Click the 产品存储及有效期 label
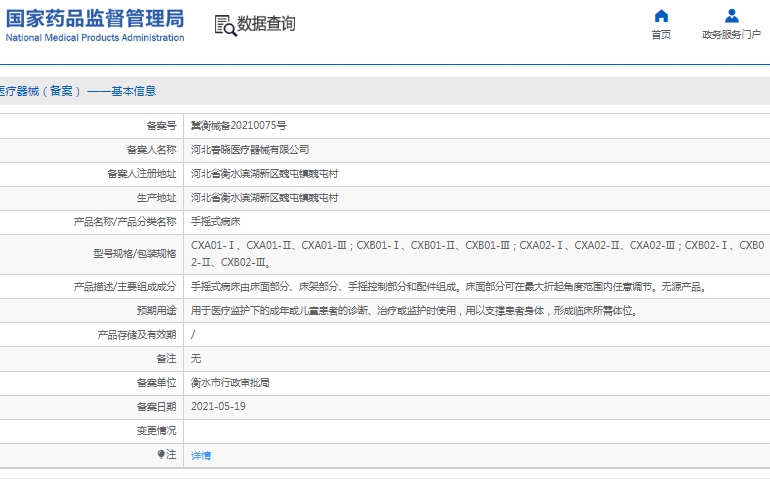Viewport: 770px width, 482px height. click(x=137, y=335)
